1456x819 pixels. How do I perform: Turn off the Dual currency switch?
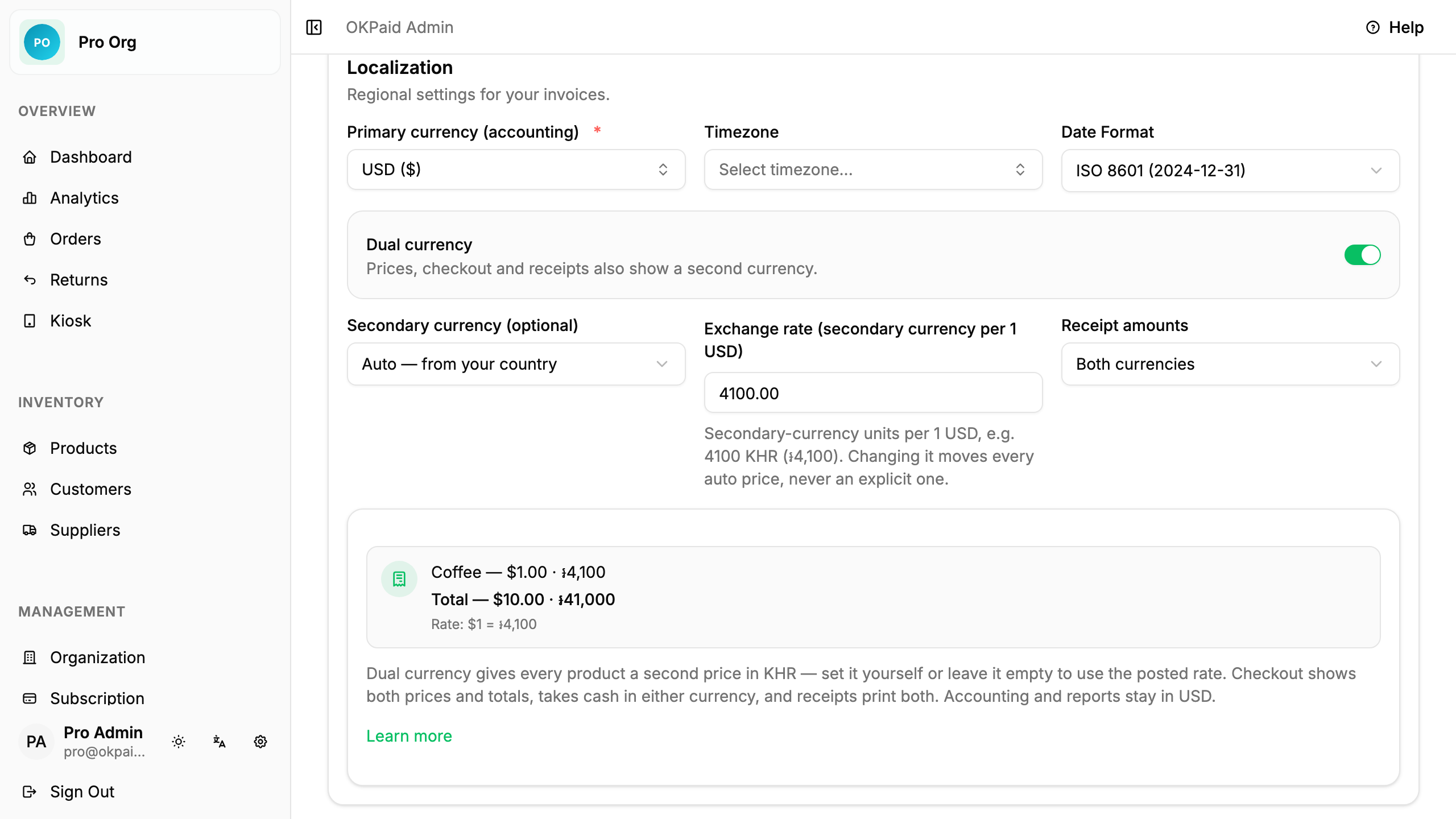(1362, 255)
